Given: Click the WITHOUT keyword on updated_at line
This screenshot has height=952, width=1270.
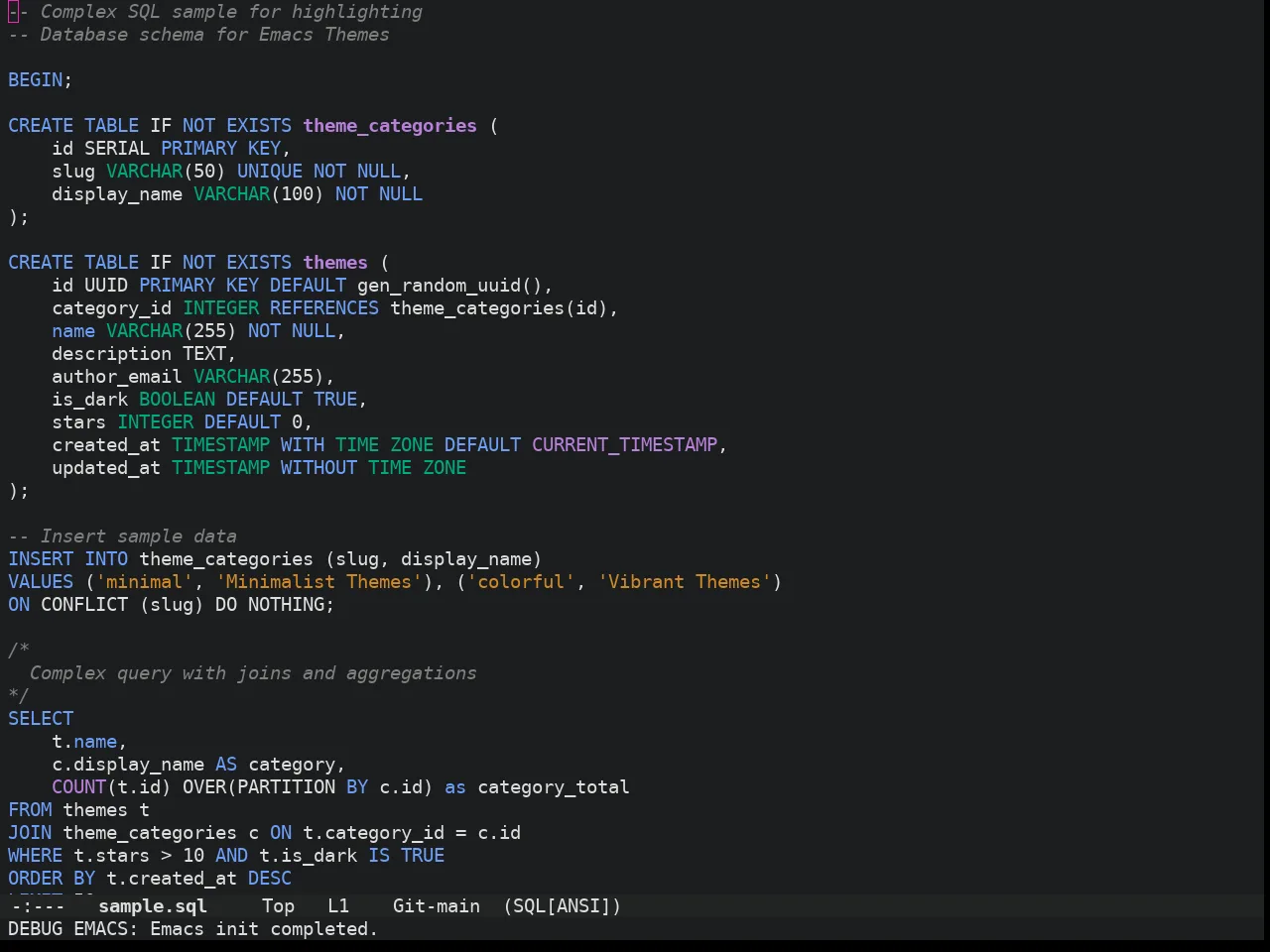Looking at the screenshot, I should pos(318,467).
